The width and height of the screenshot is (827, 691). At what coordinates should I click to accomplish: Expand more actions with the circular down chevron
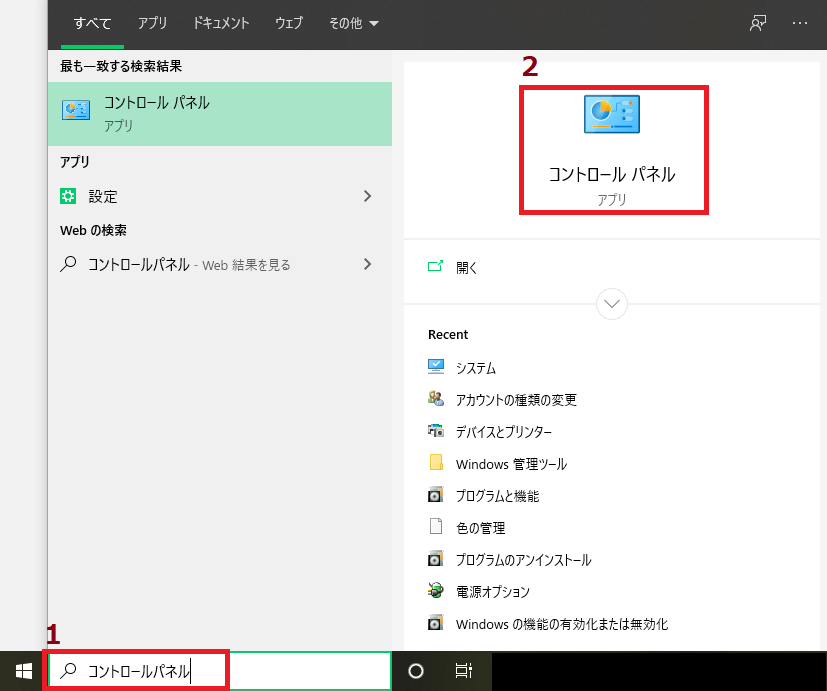click(612, 304)
